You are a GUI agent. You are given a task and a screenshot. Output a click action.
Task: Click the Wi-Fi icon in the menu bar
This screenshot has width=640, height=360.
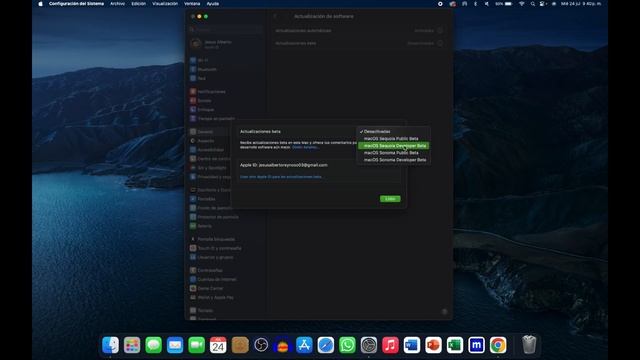point(522,4)
